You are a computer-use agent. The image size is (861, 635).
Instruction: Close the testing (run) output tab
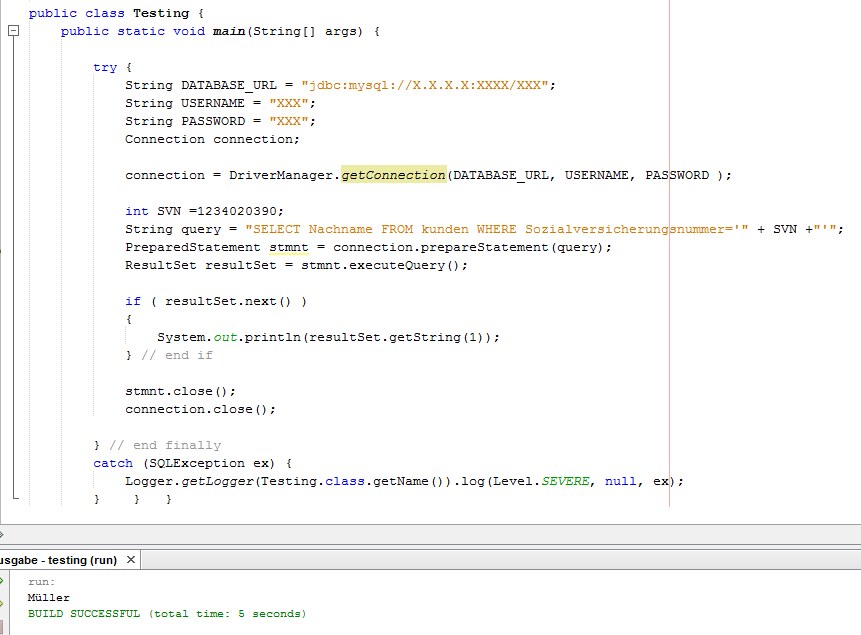tap(131, 559)
